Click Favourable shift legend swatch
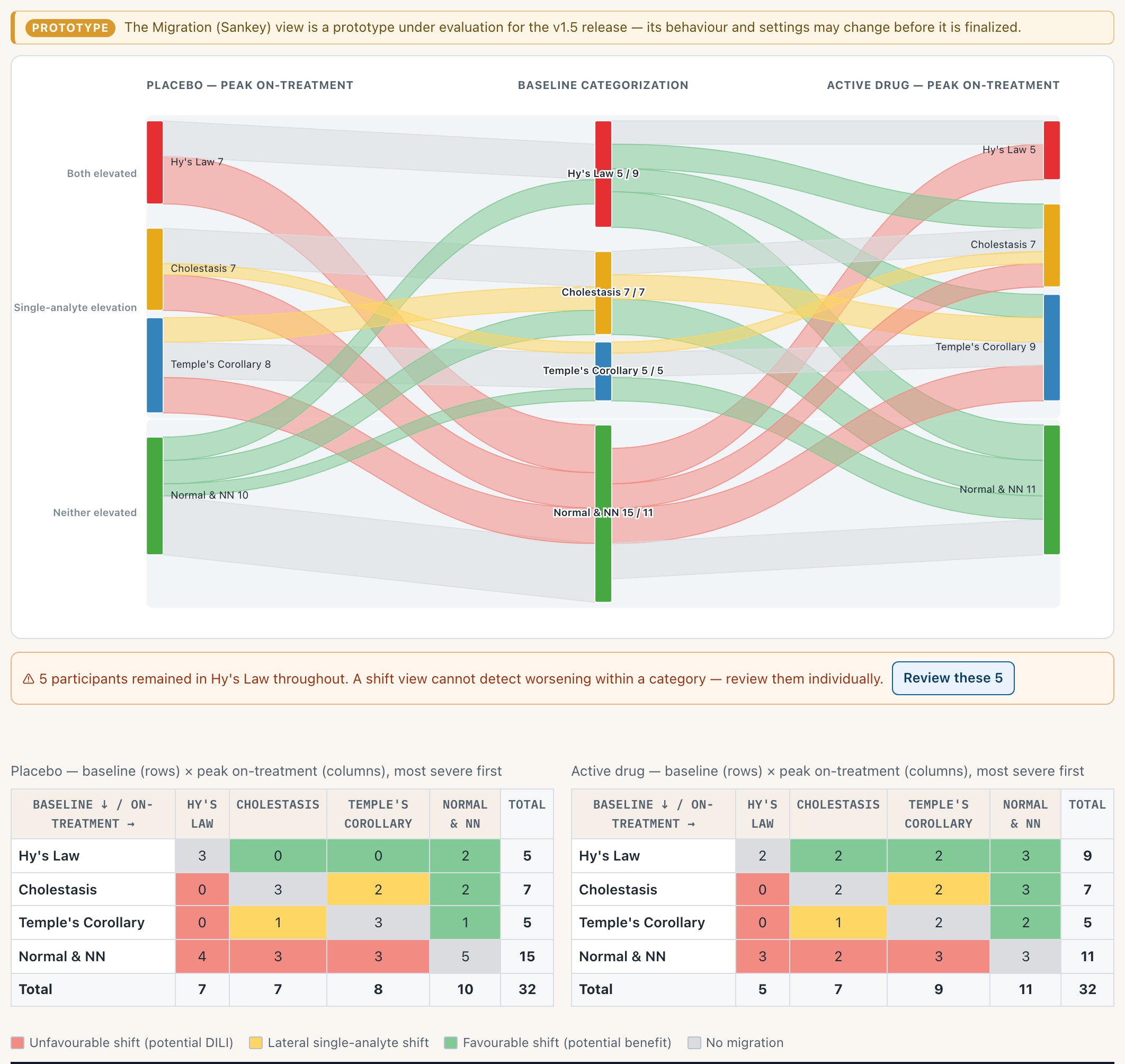 tap(451, 1042)
